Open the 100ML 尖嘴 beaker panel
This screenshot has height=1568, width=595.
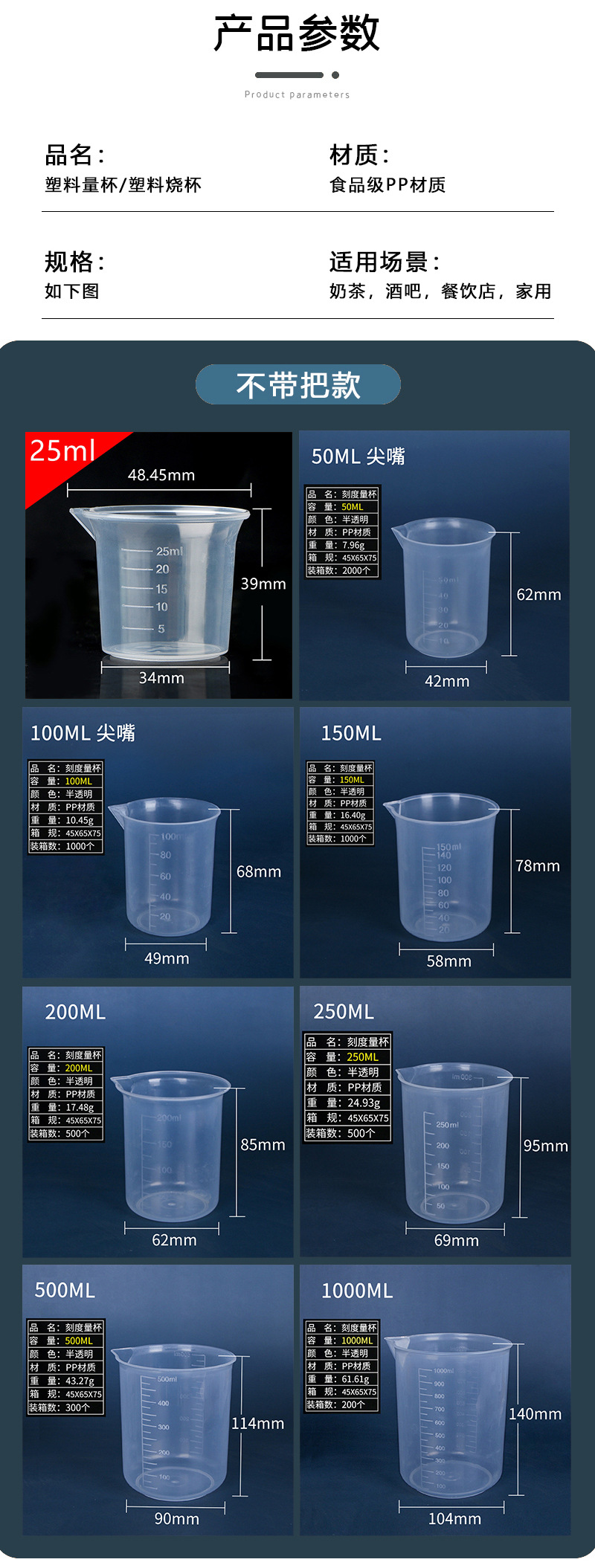(158, 842)
